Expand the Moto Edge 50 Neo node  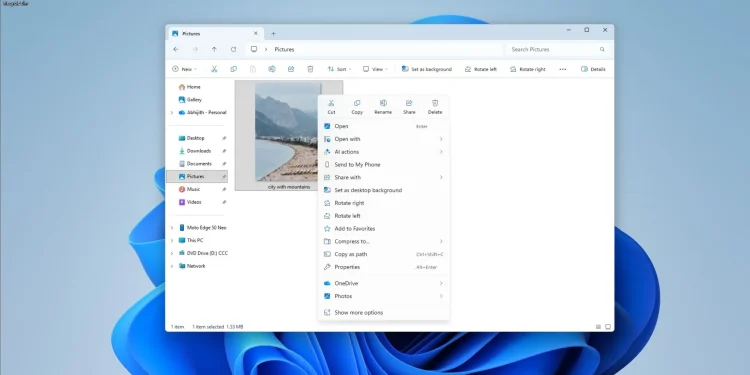click(x=172, y=228)
